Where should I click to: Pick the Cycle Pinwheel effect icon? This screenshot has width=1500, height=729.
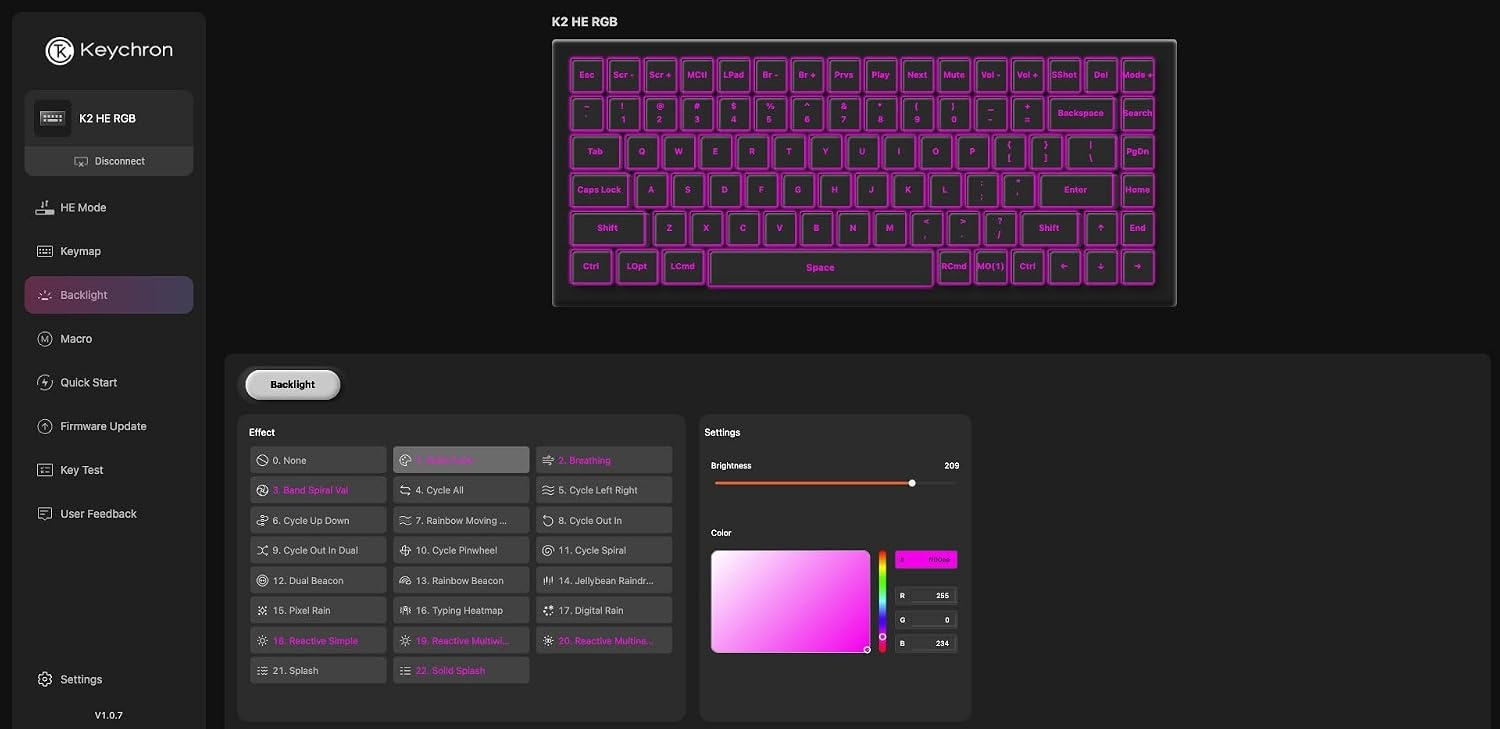(405, 550)
